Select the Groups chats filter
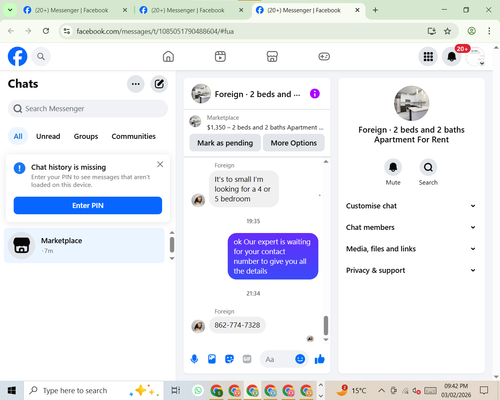This screenshot has height=400, width=500. point(86,136)
